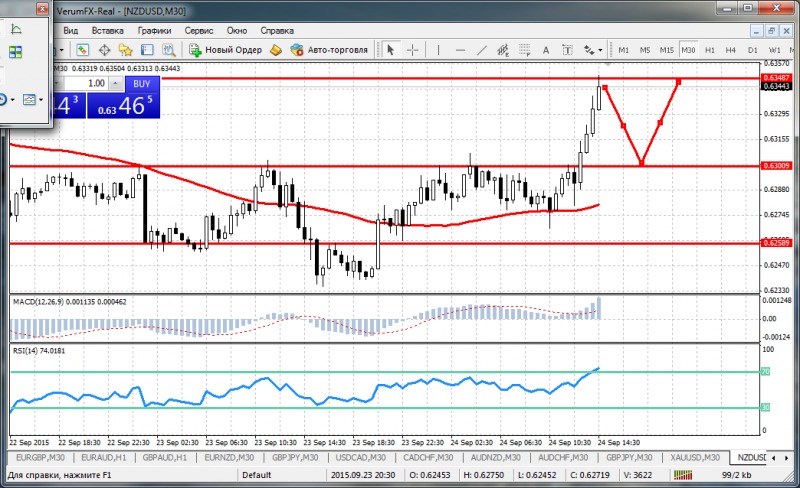Switch to the EURAUD,H1 chart tab
Viewport: 800px width, 488px height.
[x=106, y=457]
